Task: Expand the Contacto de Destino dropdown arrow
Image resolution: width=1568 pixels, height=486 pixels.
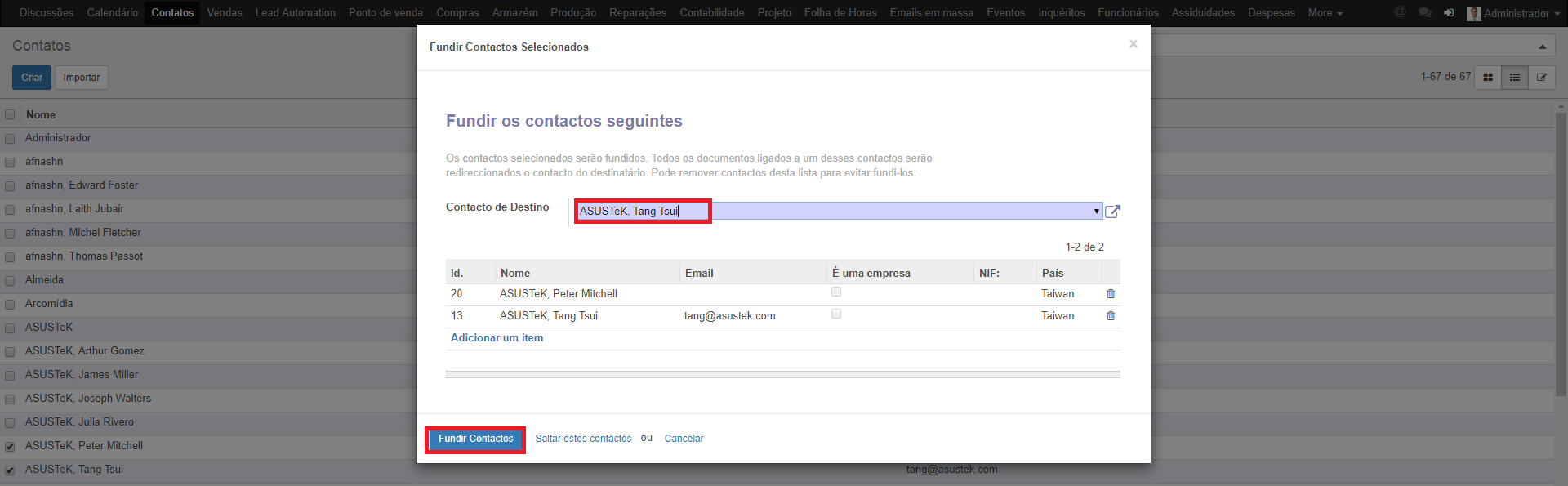Action: (x=1096, y=212)
